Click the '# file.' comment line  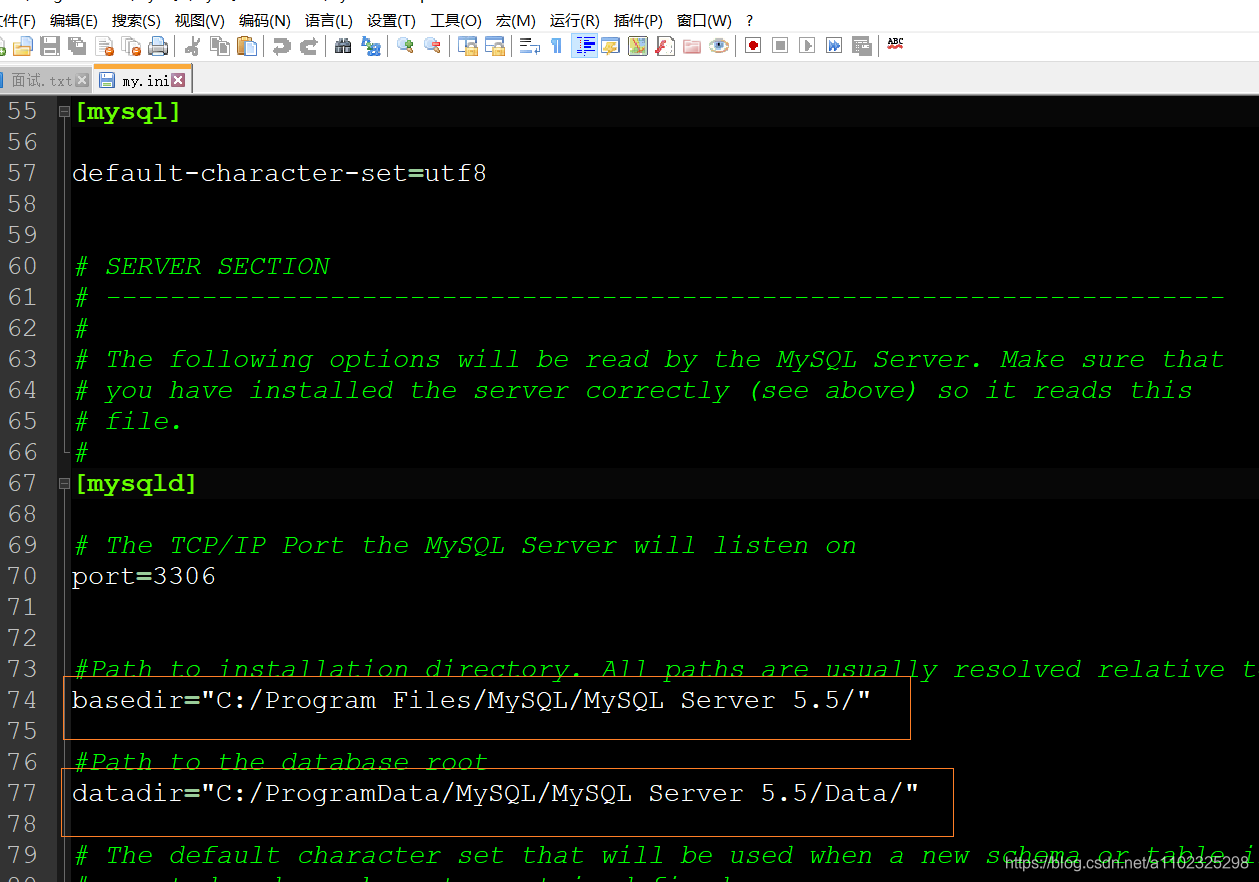pos(129,421)
